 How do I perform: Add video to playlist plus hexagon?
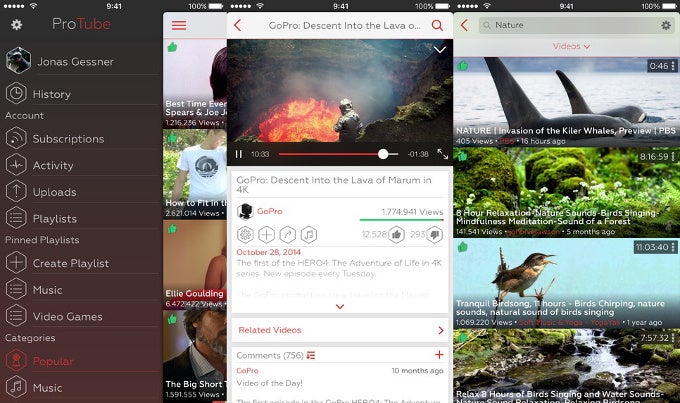point(266,235)
